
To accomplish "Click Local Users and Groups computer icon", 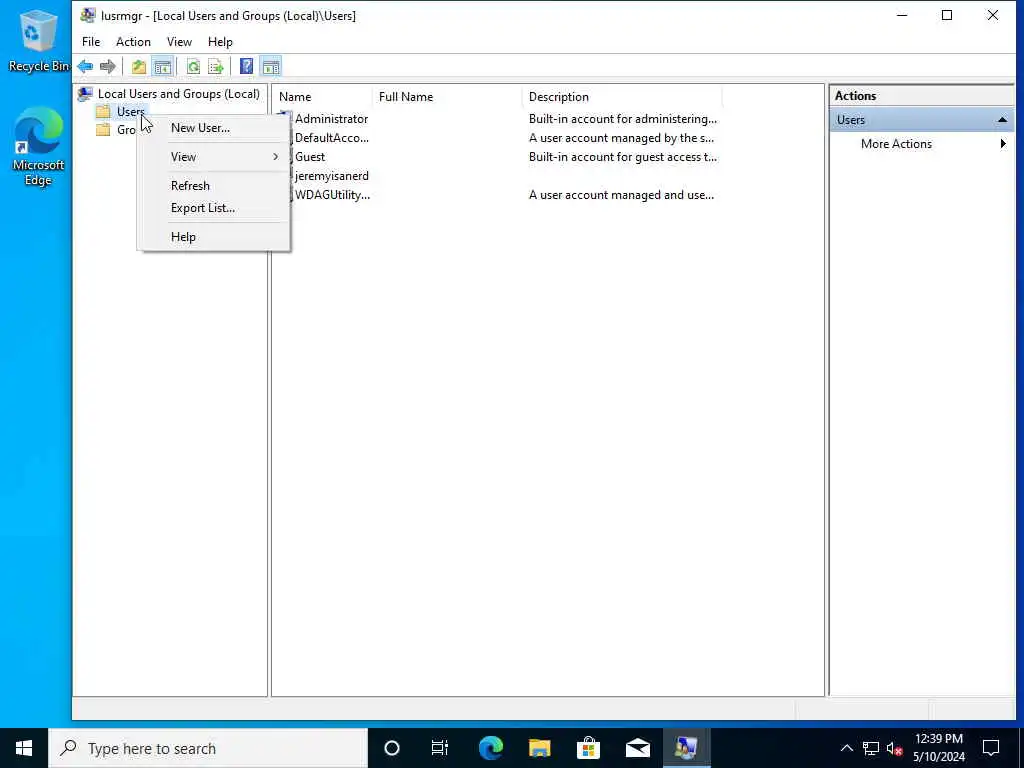I will point(85,94).
